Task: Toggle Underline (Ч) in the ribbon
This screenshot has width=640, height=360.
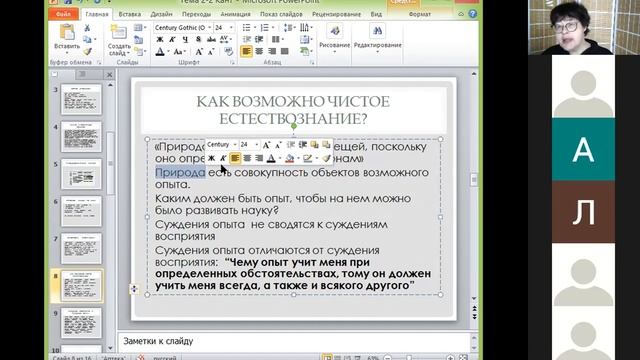Action: point(185,40)
